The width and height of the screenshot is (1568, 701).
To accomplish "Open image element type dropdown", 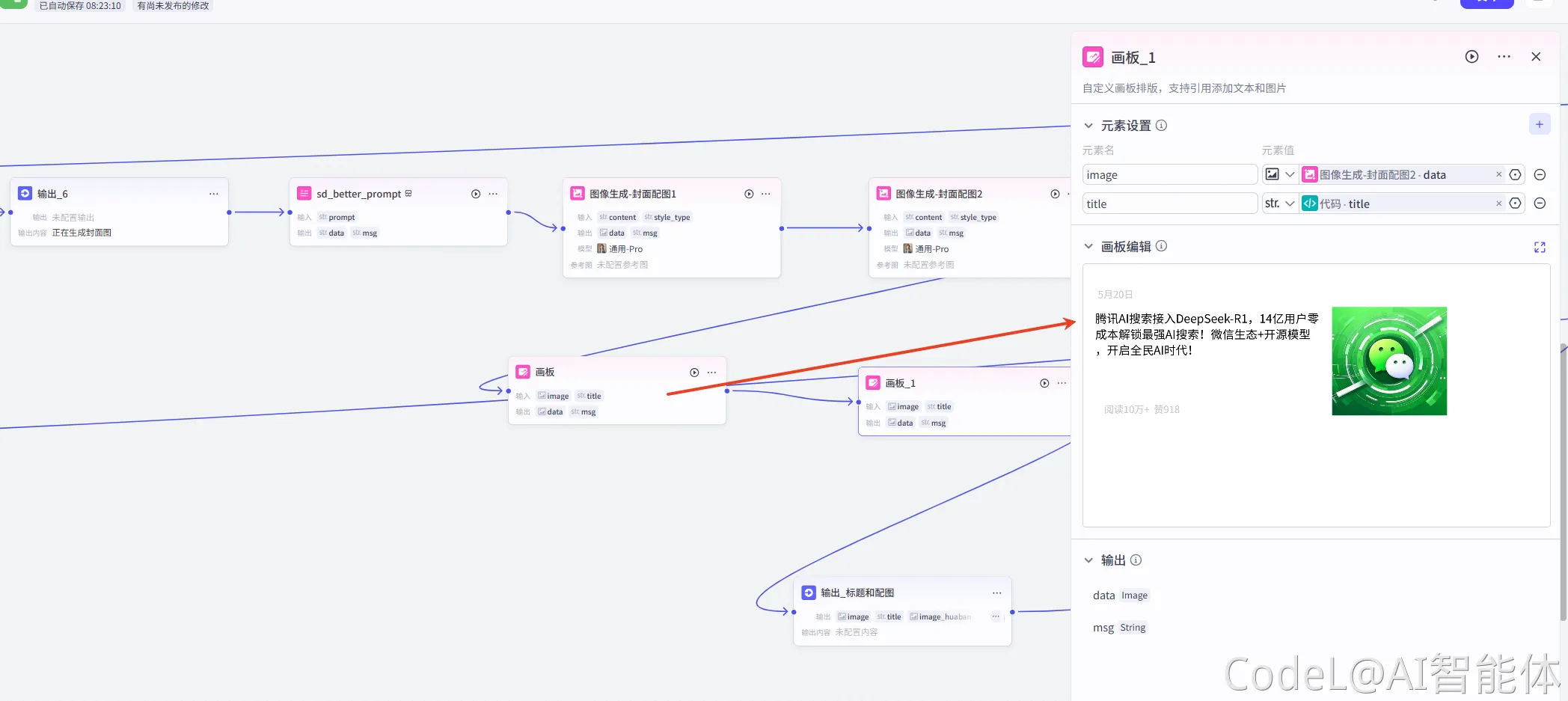I will [1280, 175].
